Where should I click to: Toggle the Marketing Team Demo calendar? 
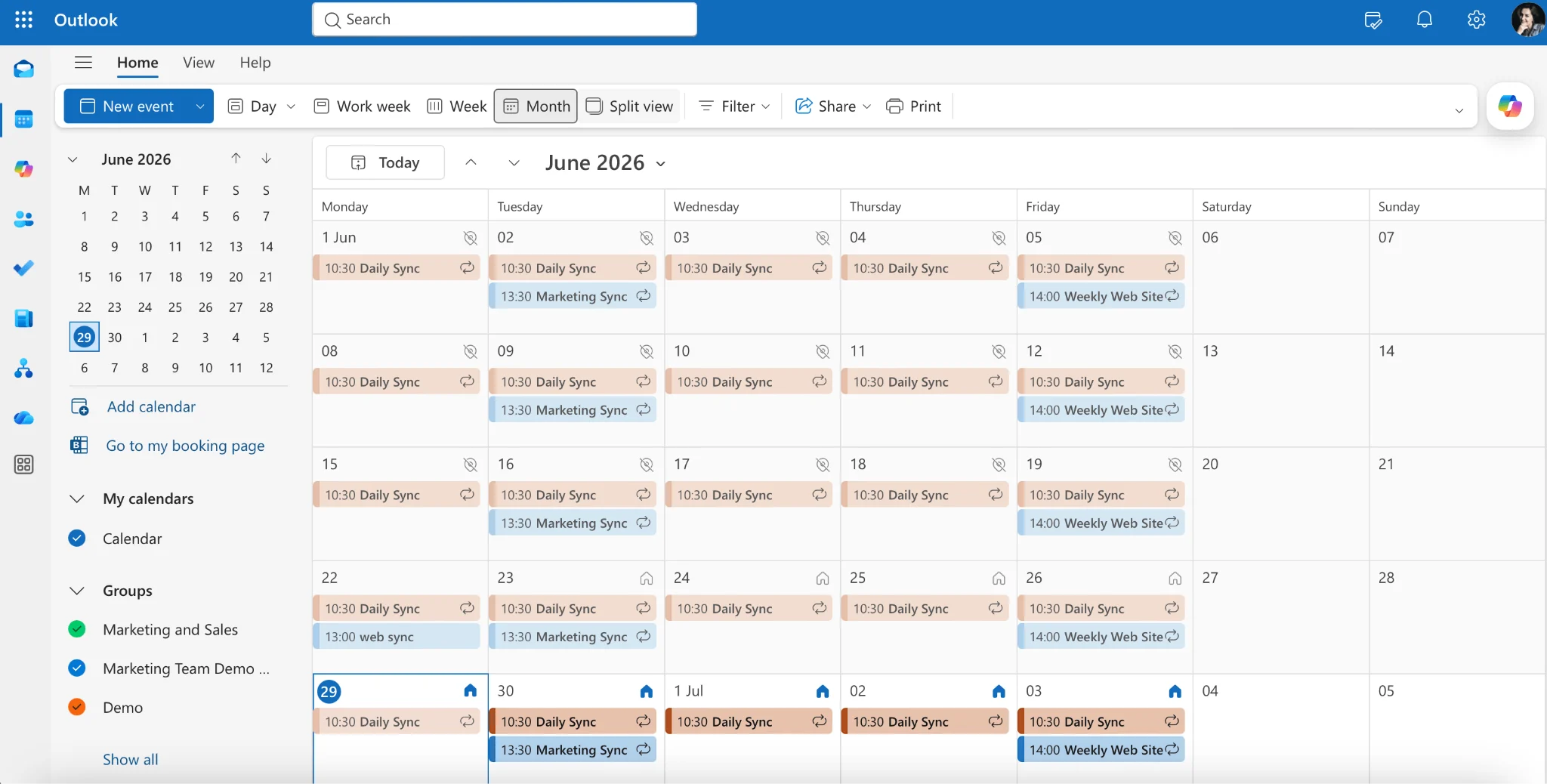(x=77, y=668)
